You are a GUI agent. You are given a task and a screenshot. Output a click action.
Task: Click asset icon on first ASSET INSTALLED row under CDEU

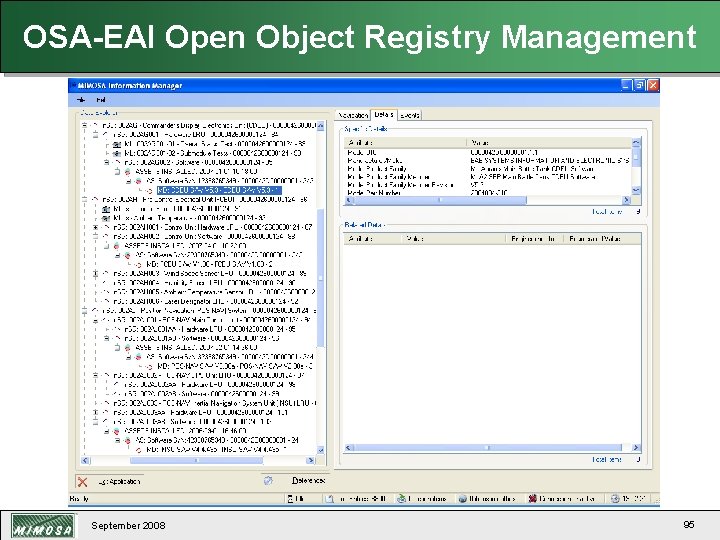point(128,171)
